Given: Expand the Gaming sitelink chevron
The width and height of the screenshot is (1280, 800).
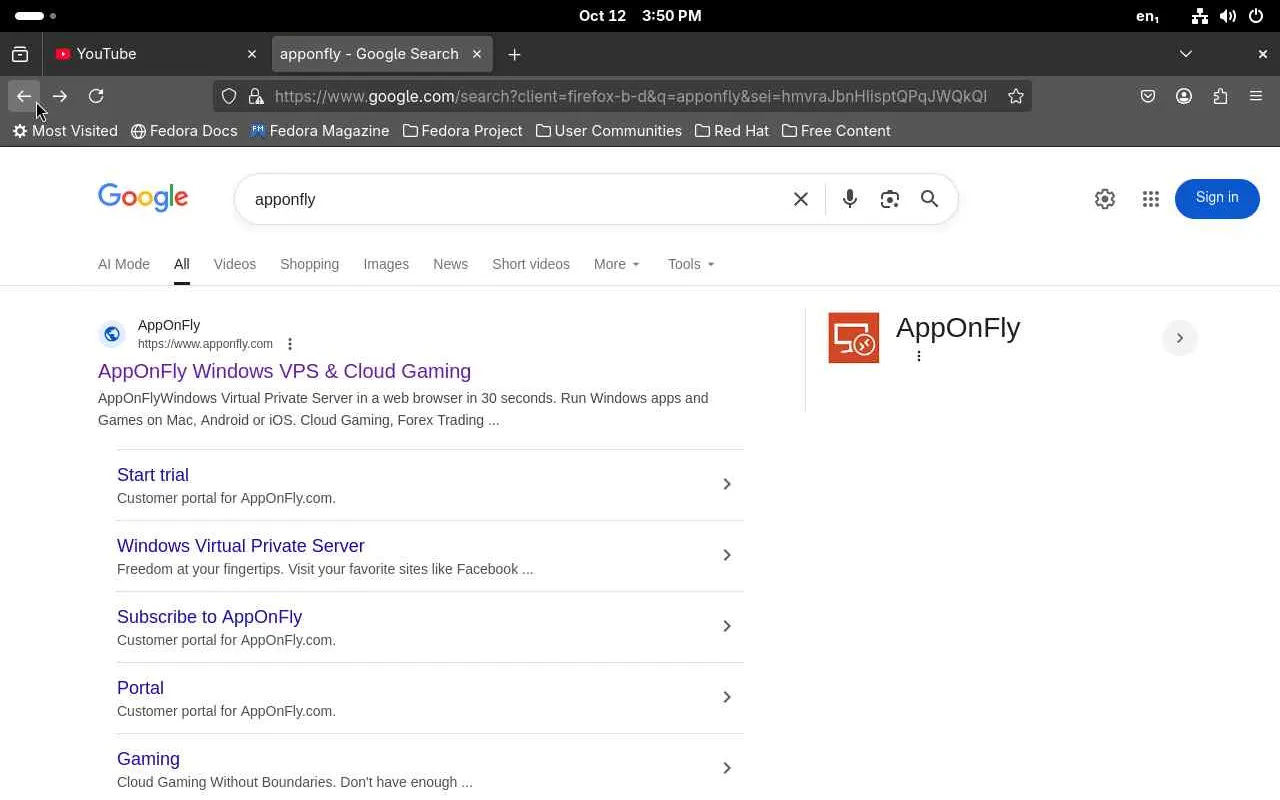Looking at the screenshot, I should point(727,768).
